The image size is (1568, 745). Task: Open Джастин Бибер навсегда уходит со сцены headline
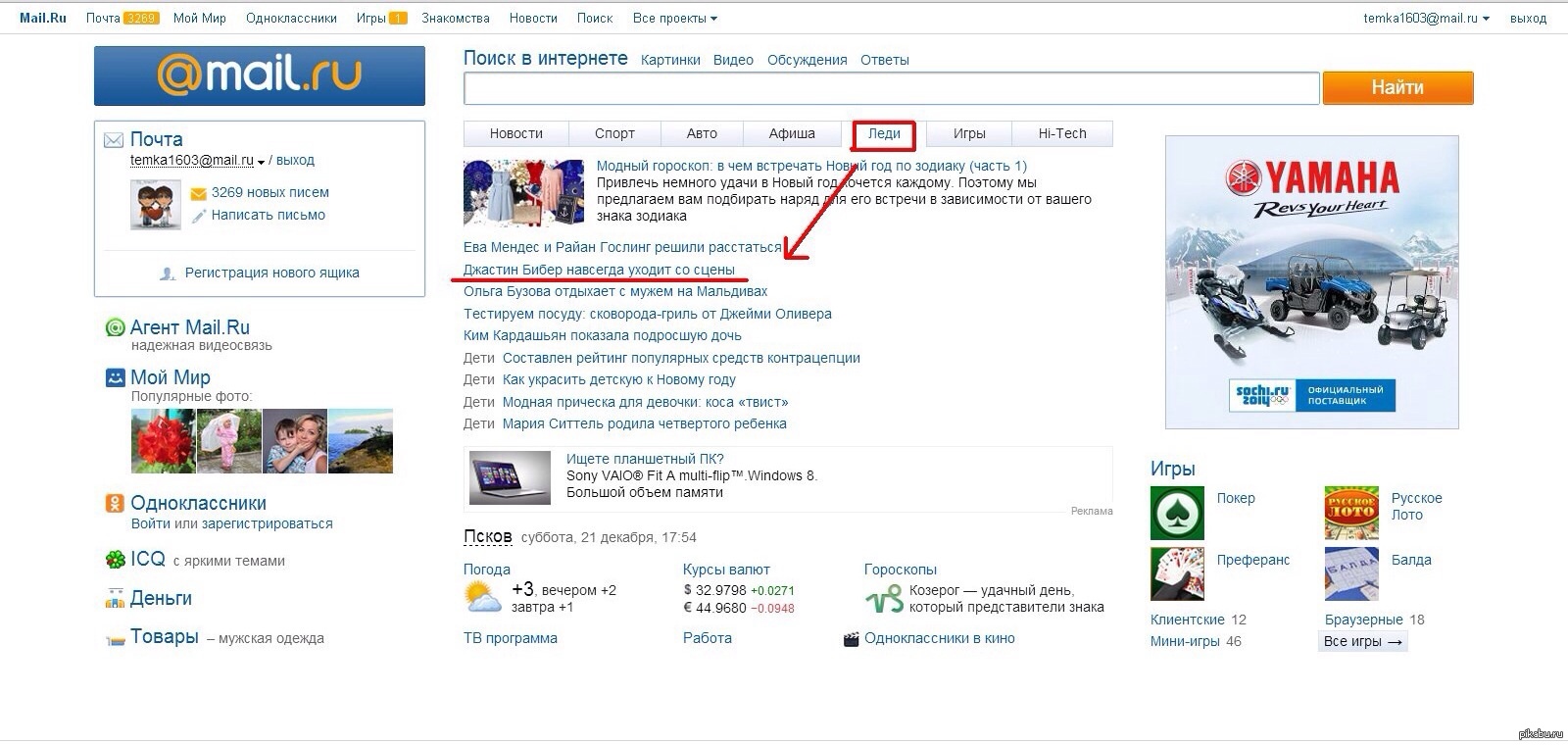pyautogui.click(x=599, y=270)
